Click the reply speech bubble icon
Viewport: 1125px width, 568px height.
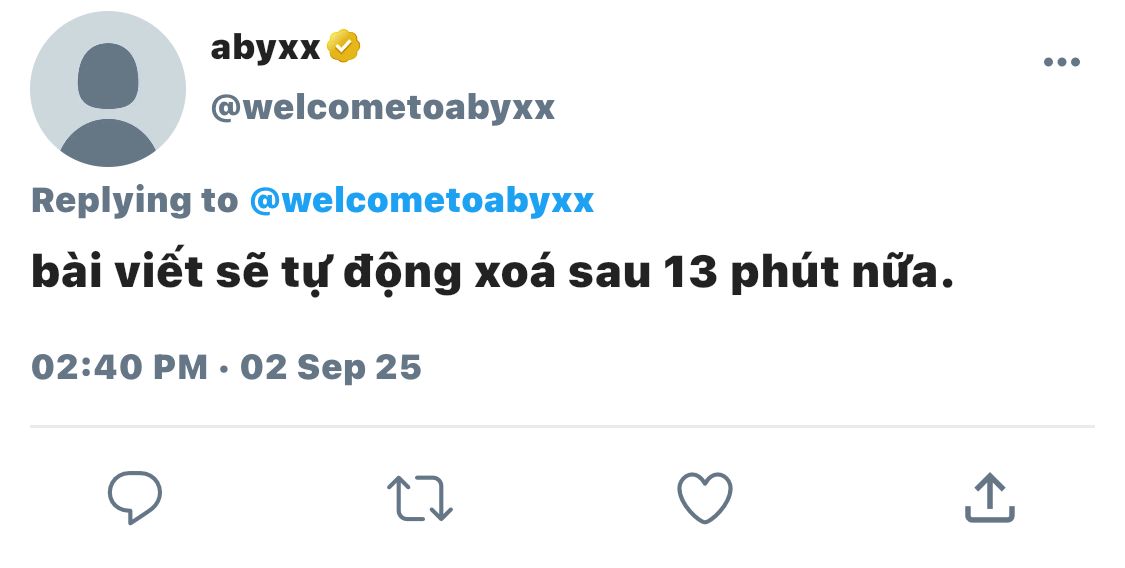(x=135, y=497)
